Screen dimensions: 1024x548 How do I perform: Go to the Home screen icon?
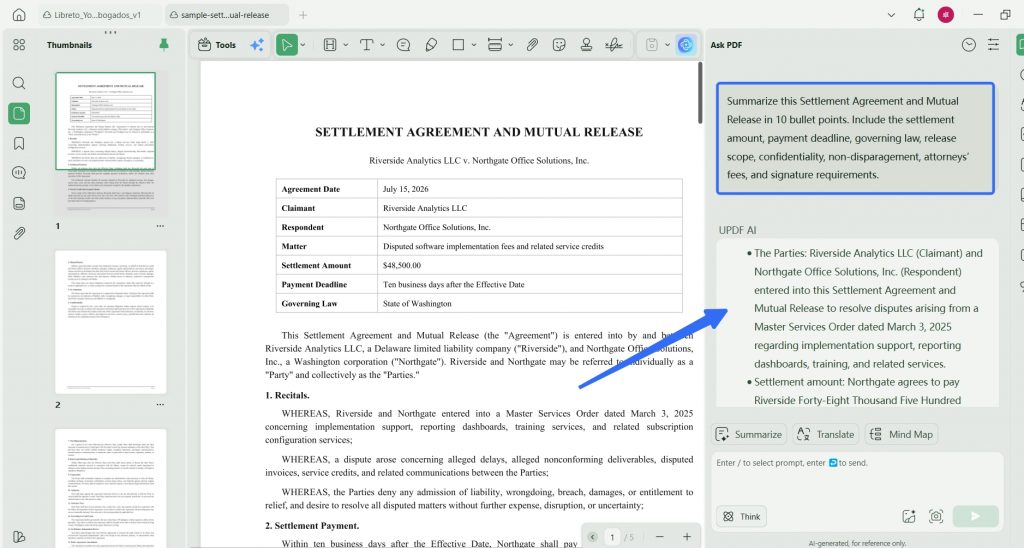pos(19,14)
